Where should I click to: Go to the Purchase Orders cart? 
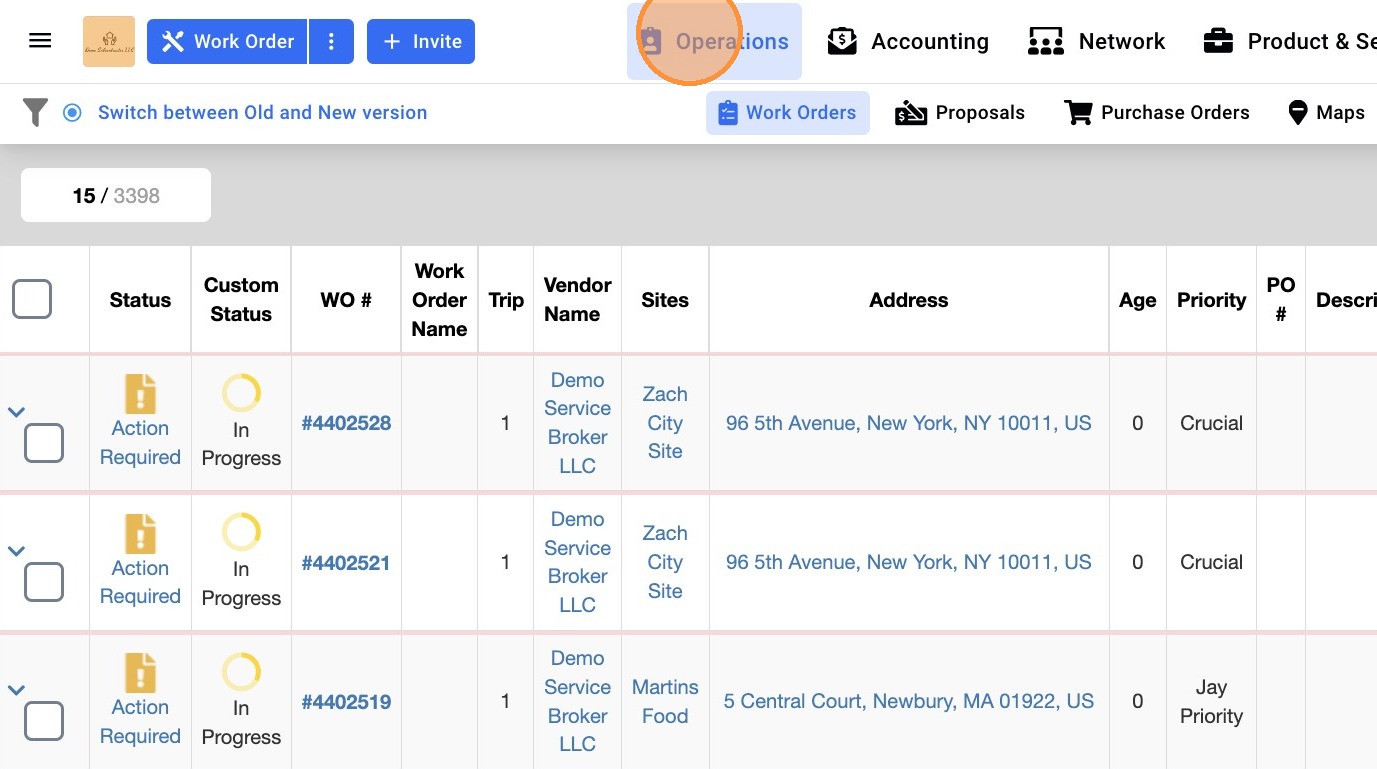[1157, 113]
